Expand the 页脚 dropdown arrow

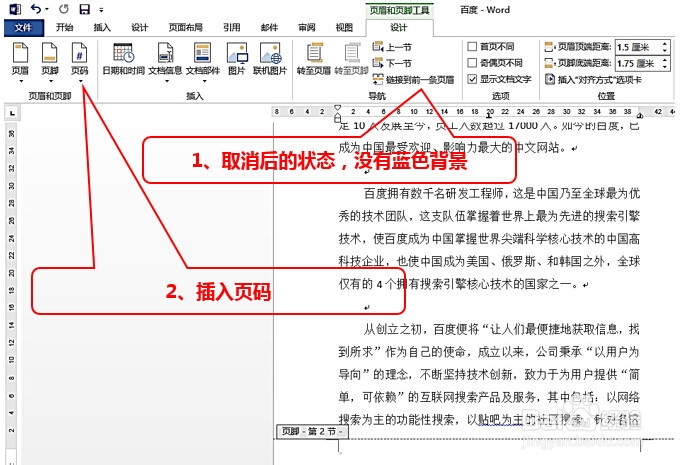pyautogui.click(x=50, y=81)
